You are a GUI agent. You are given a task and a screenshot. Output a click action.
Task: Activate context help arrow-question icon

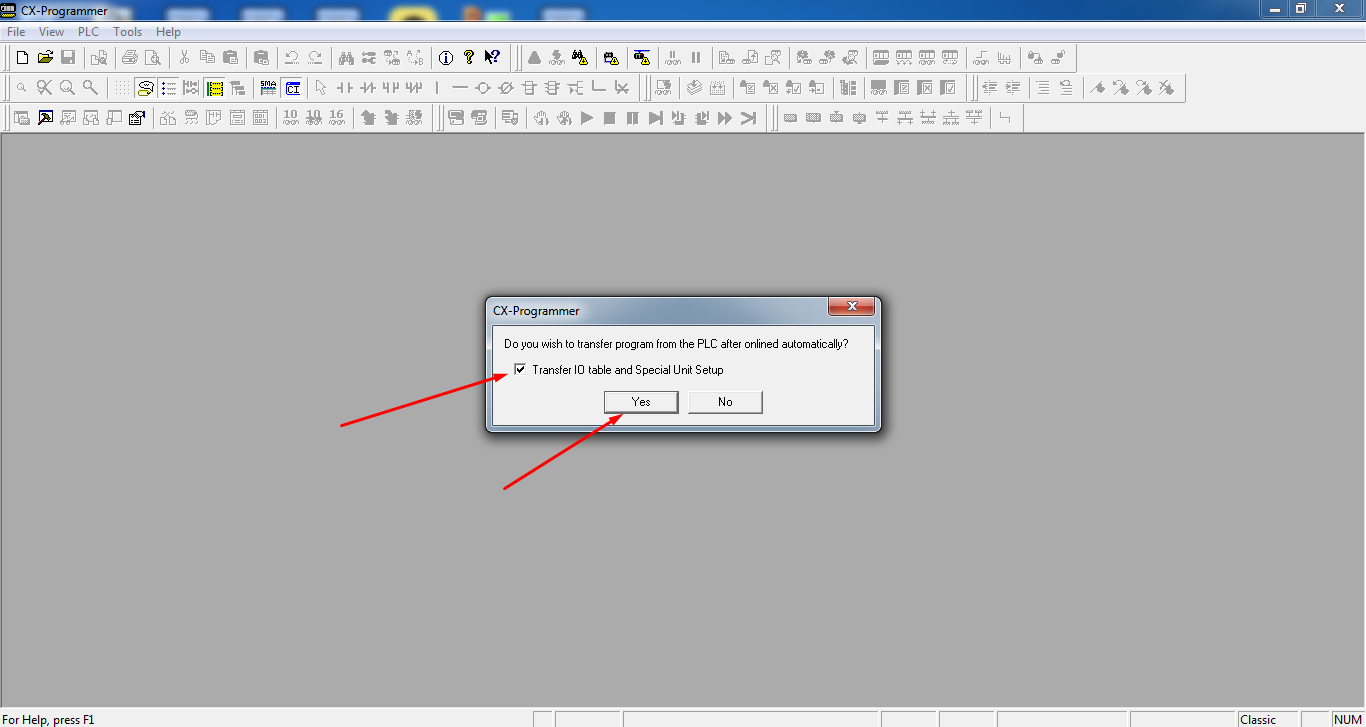(x=492, y=57)
